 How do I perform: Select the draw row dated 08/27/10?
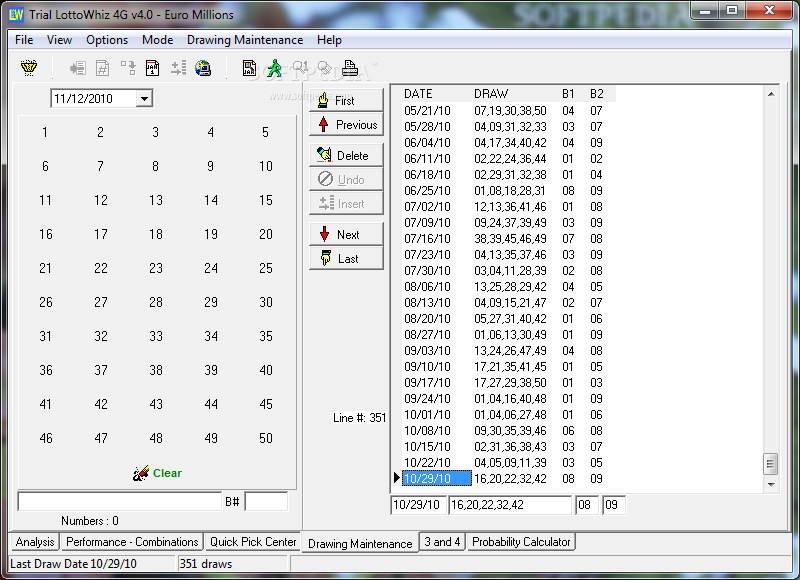point(508,335)
